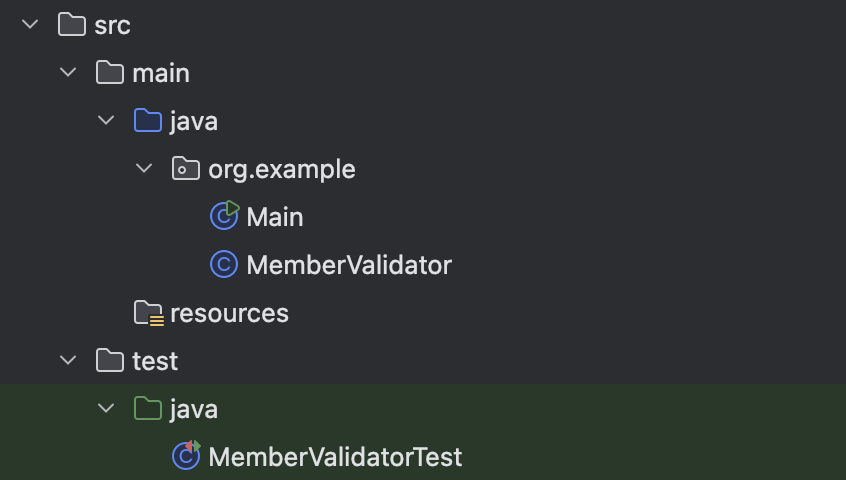
Task: Collapse the test folder chevron
Action: [x=68, y=361]
